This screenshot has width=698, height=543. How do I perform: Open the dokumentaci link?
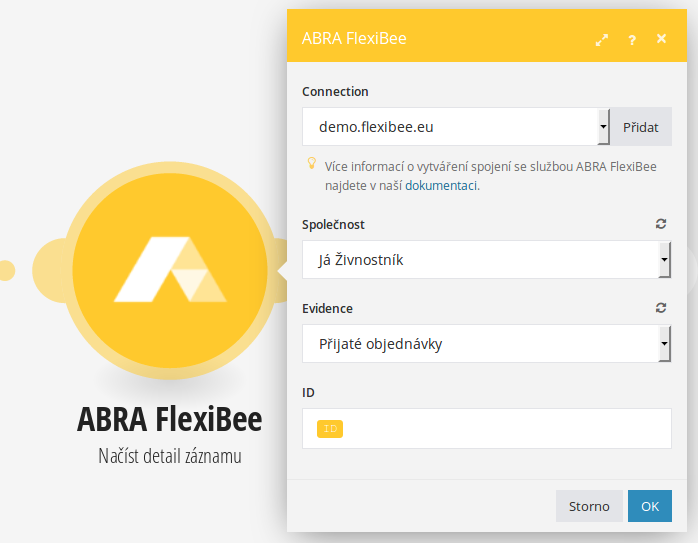441,186
